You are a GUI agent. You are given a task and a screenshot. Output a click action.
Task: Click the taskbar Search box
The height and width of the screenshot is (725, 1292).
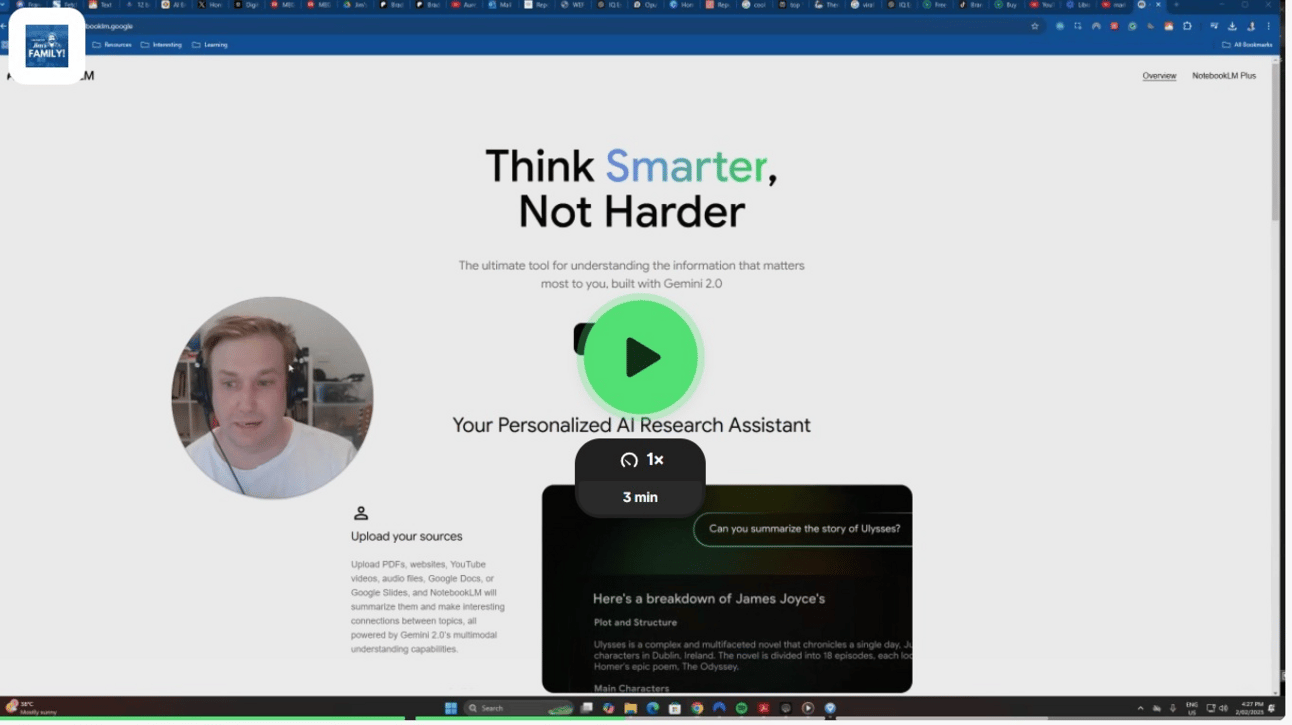click(521, 708)
